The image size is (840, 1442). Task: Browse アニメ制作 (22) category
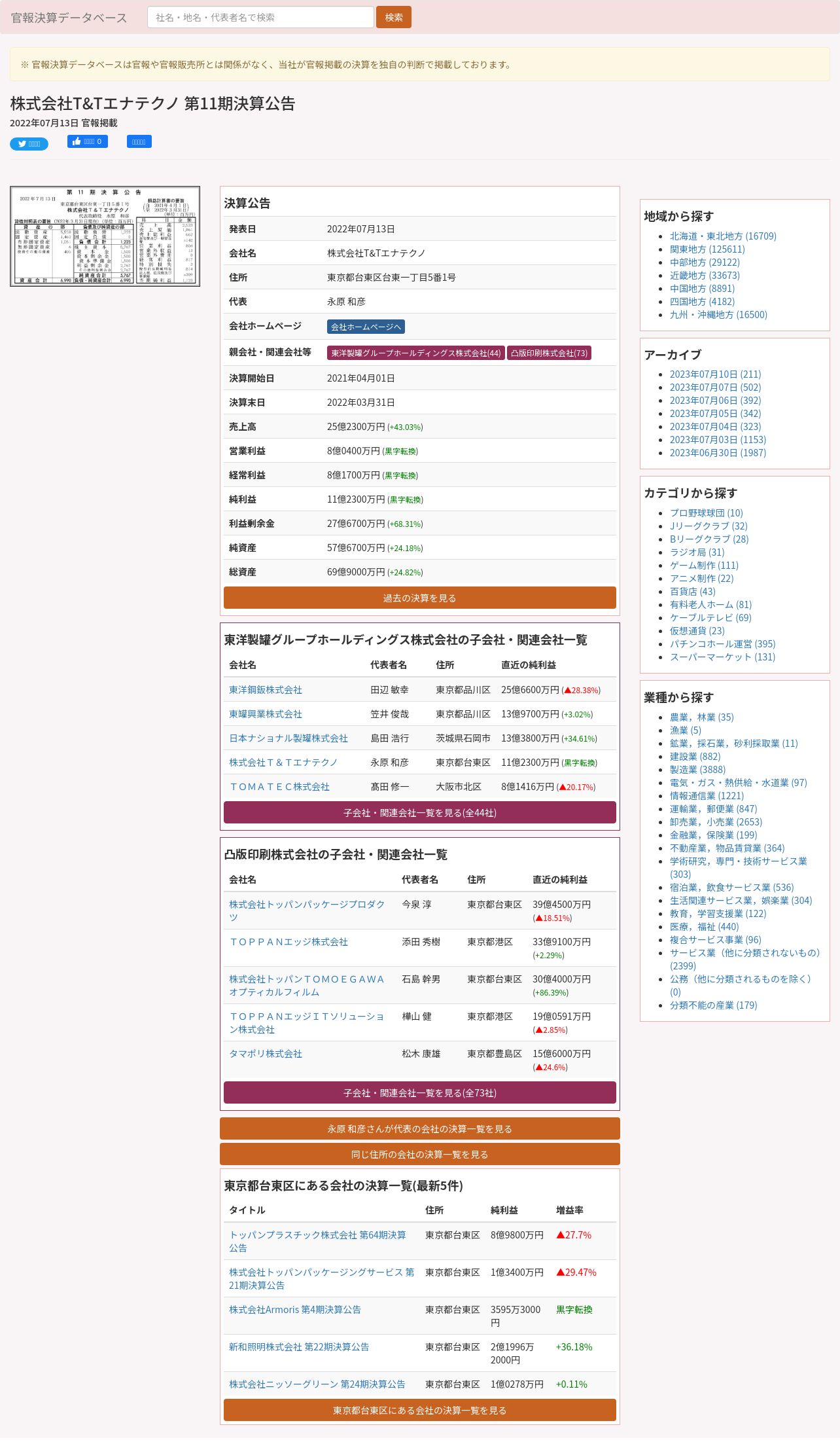702,579
